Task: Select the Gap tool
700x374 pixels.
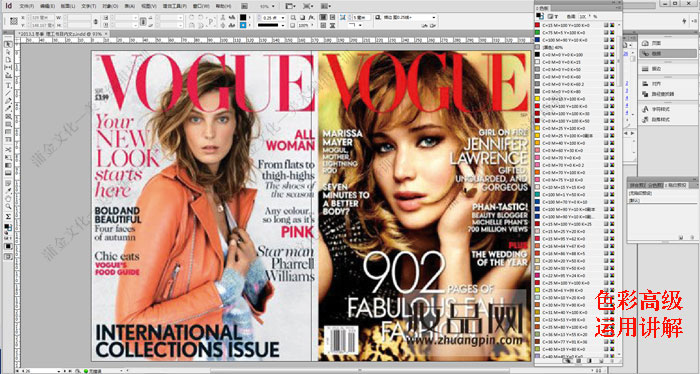Action: point(8,67)
